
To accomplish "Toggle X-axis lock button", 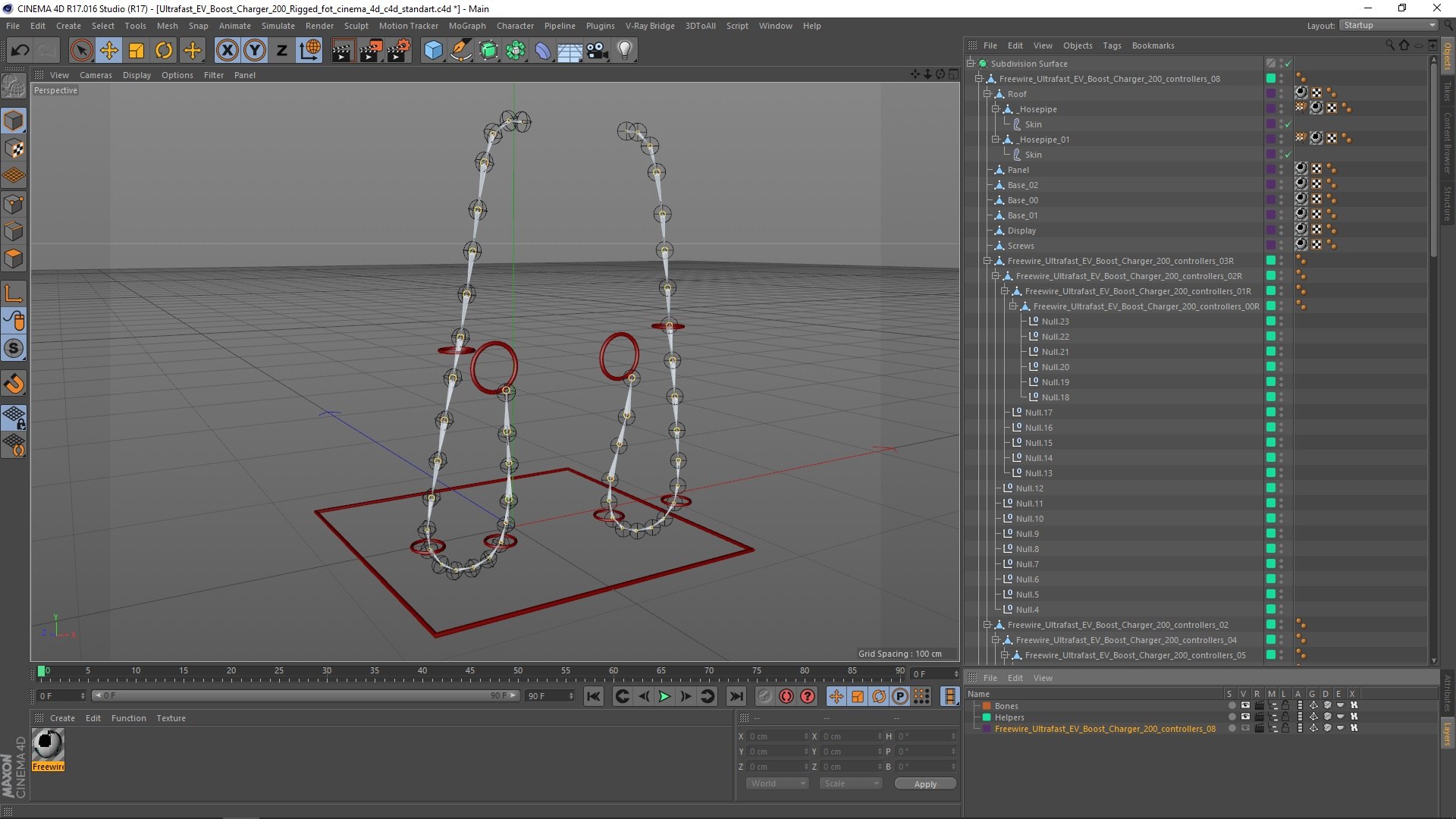I will click(227, 51).
